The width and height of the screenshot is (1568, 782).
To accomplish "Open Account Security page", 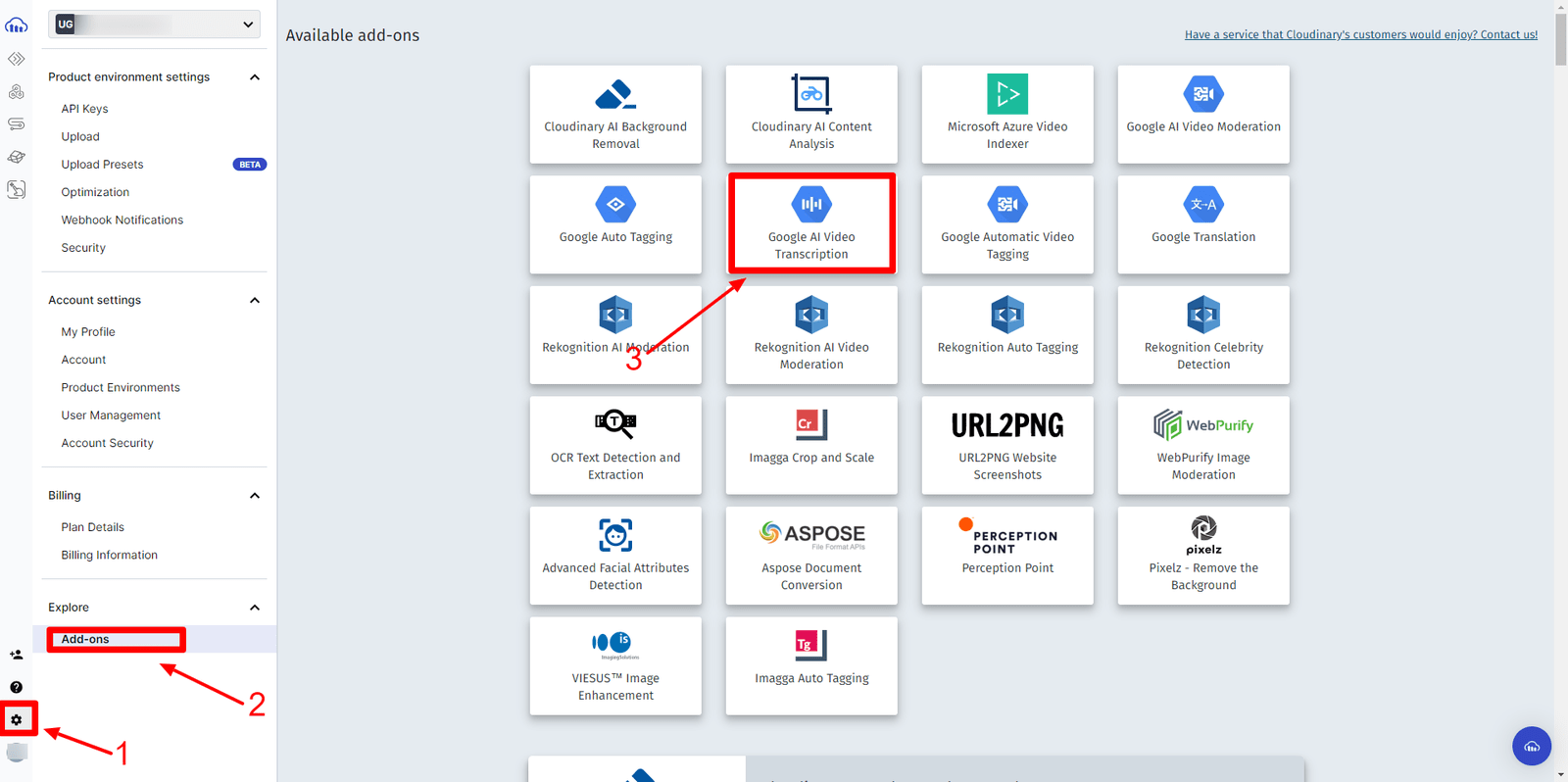I will 107,443.
